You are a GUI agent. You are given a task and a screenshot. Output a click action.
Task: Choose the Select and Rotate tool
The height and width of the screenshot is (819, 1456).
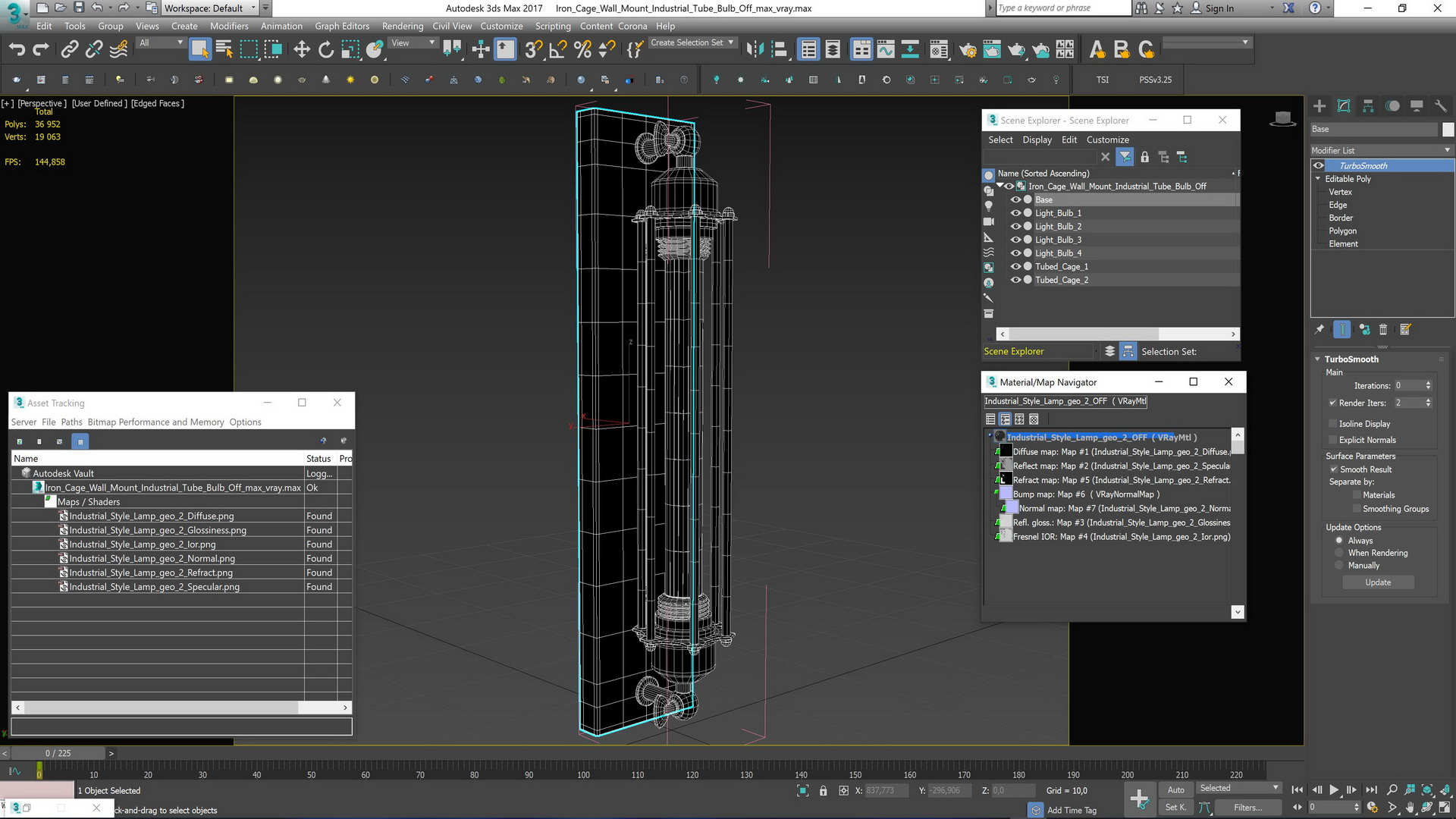(x=326, y=50)
